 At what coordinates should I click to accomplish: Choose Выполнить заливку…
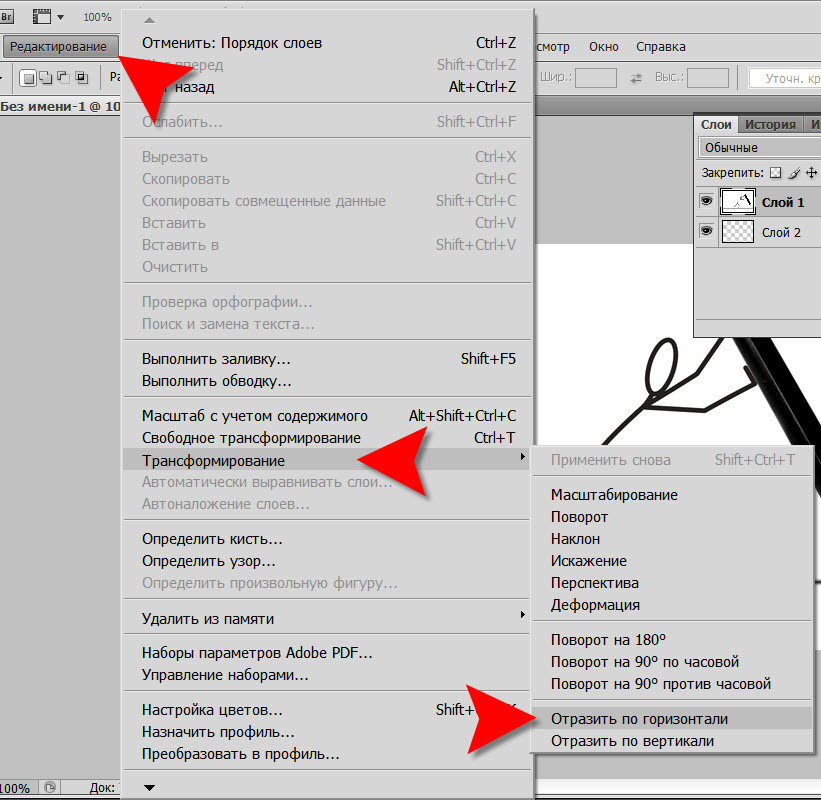(328, 359)
